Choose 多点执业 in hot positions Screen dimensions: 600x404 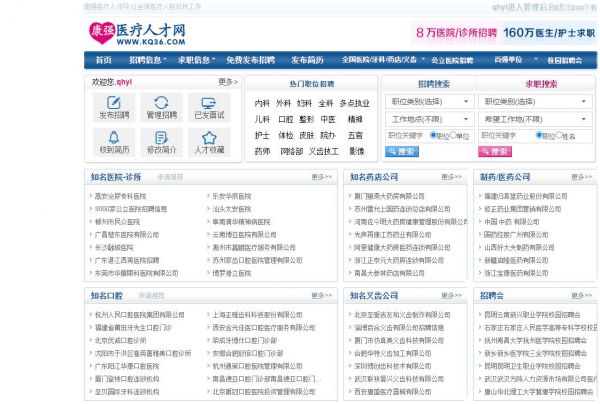355,103
